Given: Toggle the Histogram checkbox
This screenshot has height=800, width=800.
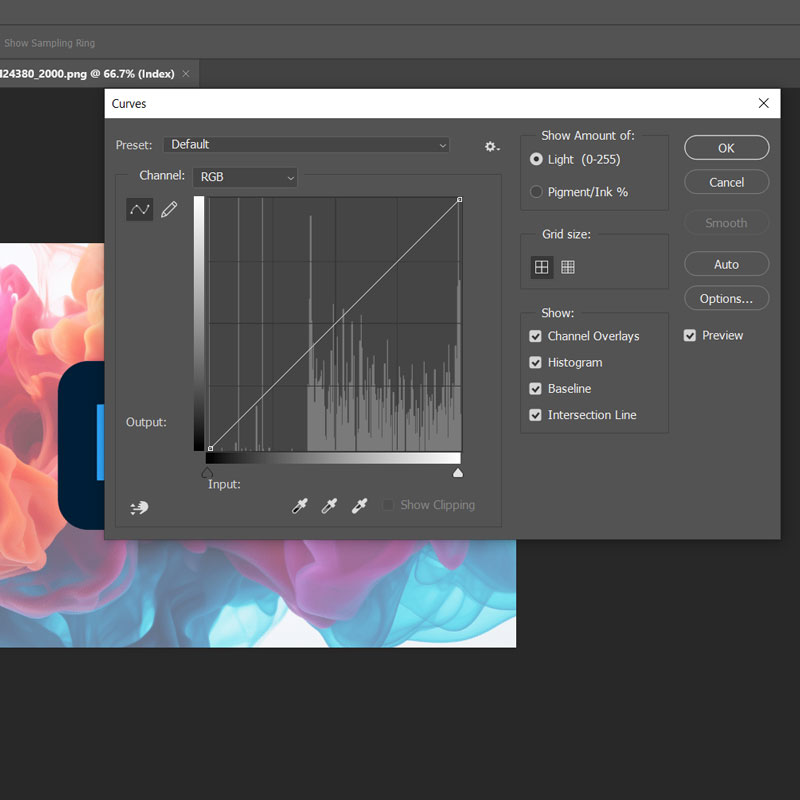Looking at the screenshot, I should tap(535, 362).
